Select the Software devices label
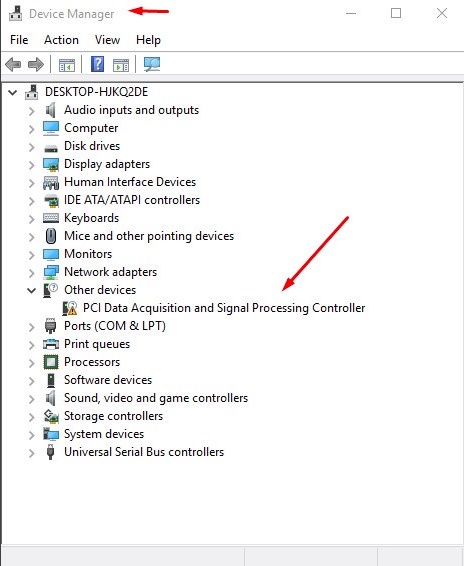 pos(108,380)
